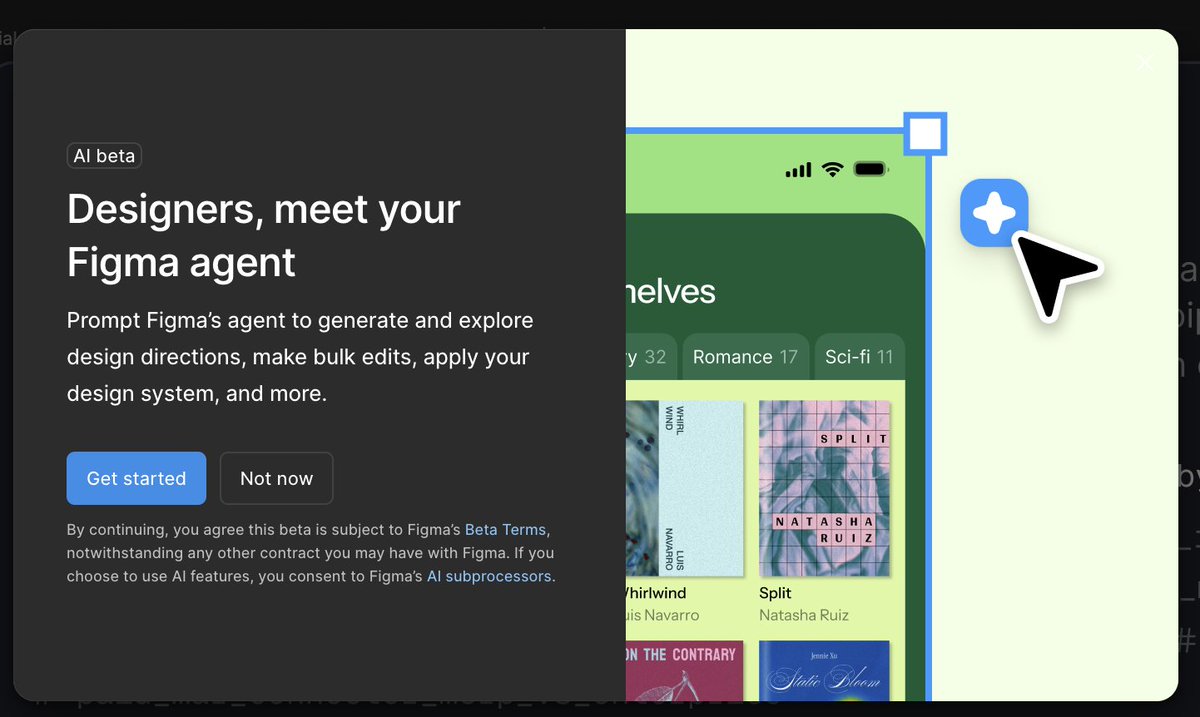Viewport: 1200px width, 717px height.
Task: Click the 'Designers, meet your Figma agent' heading
Action: [264, 236]
